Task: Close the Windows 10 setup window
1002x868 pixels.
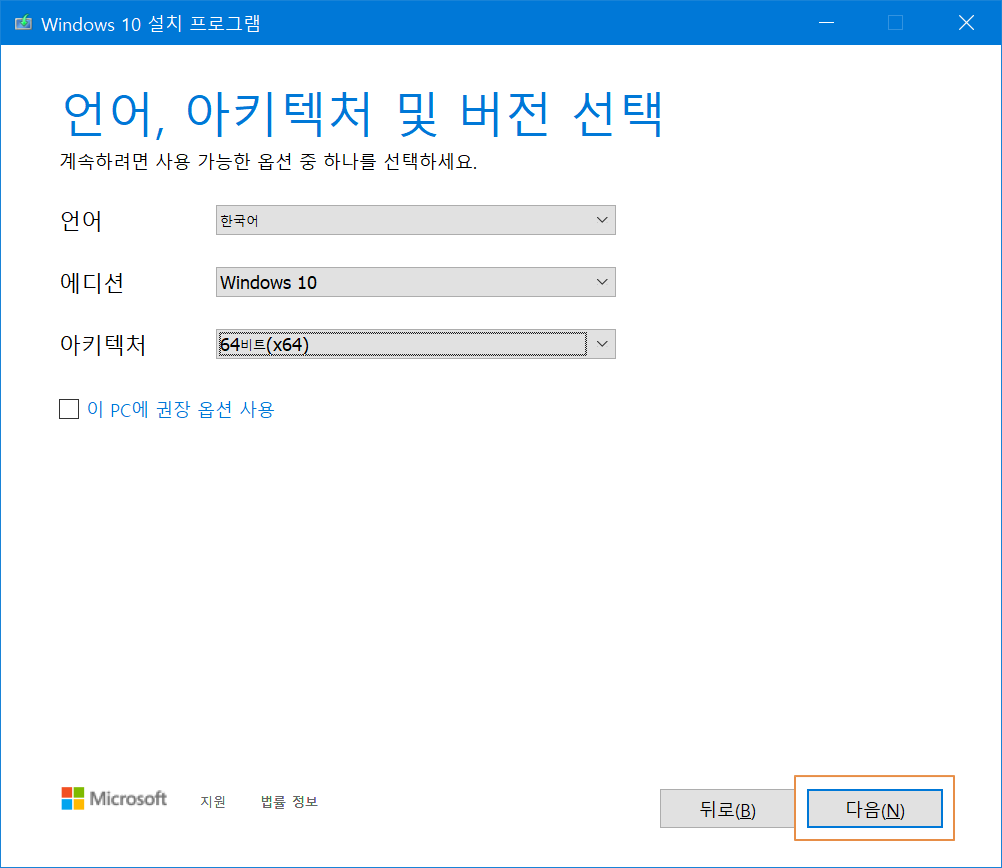Action: [966, 23]
